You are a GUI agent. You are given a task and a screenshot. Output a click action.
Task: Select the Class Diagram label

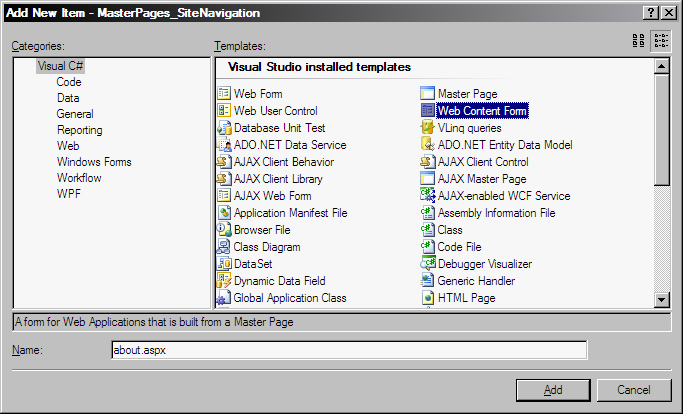pos(267,247)
